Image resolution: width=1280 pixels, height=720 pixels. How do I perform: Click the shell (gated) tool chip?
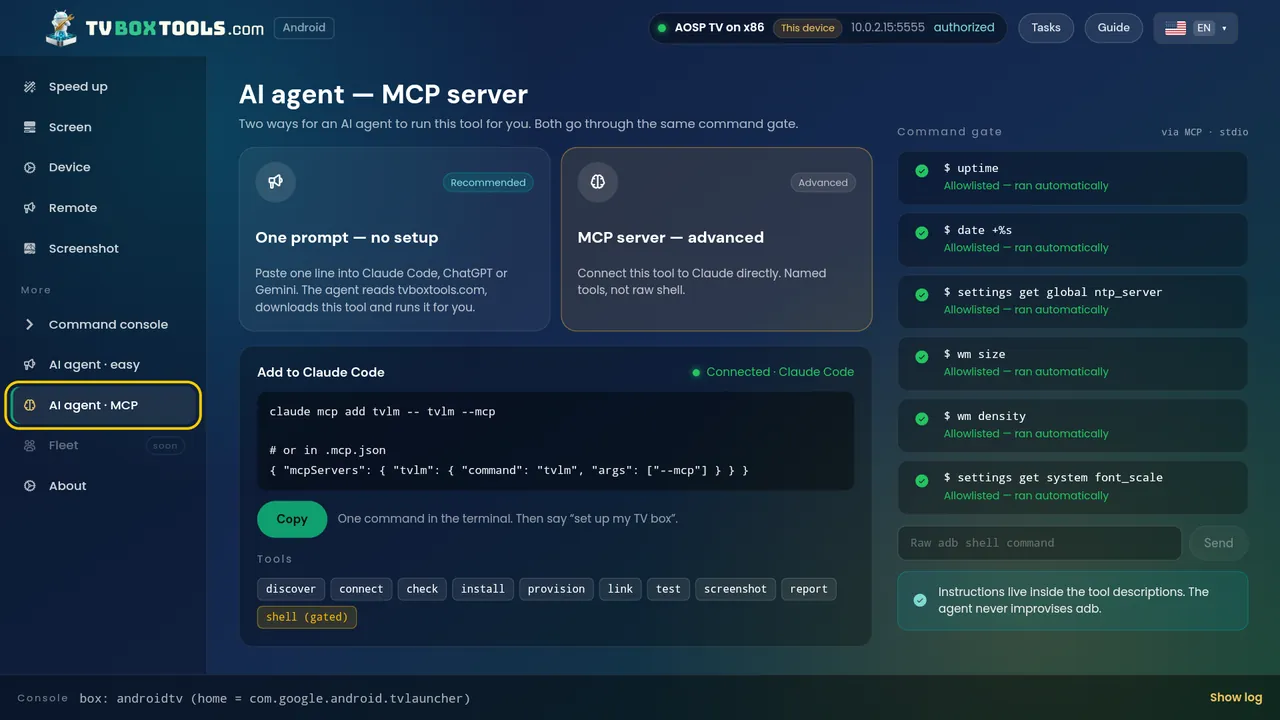click(307, 617)
